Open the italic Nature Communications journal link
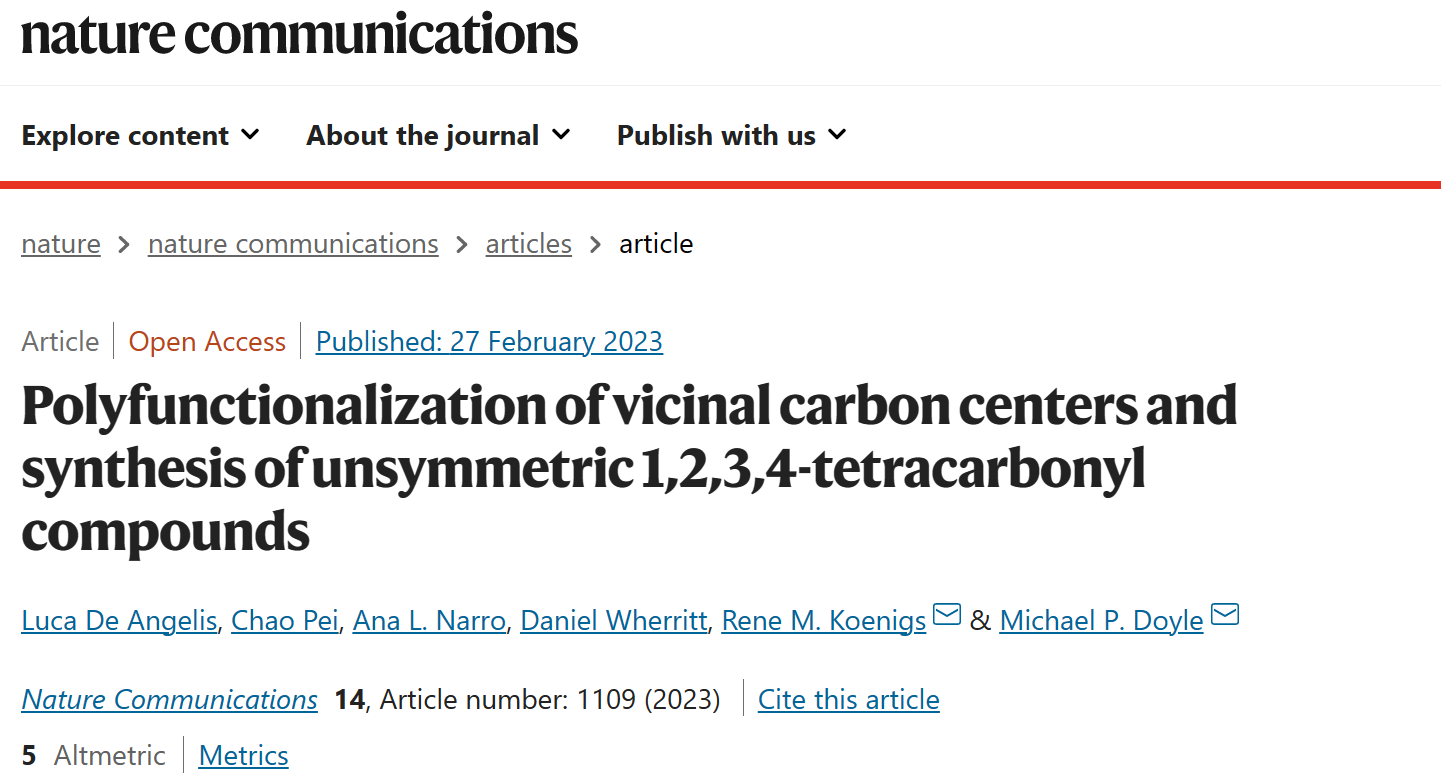 [169, 699]
